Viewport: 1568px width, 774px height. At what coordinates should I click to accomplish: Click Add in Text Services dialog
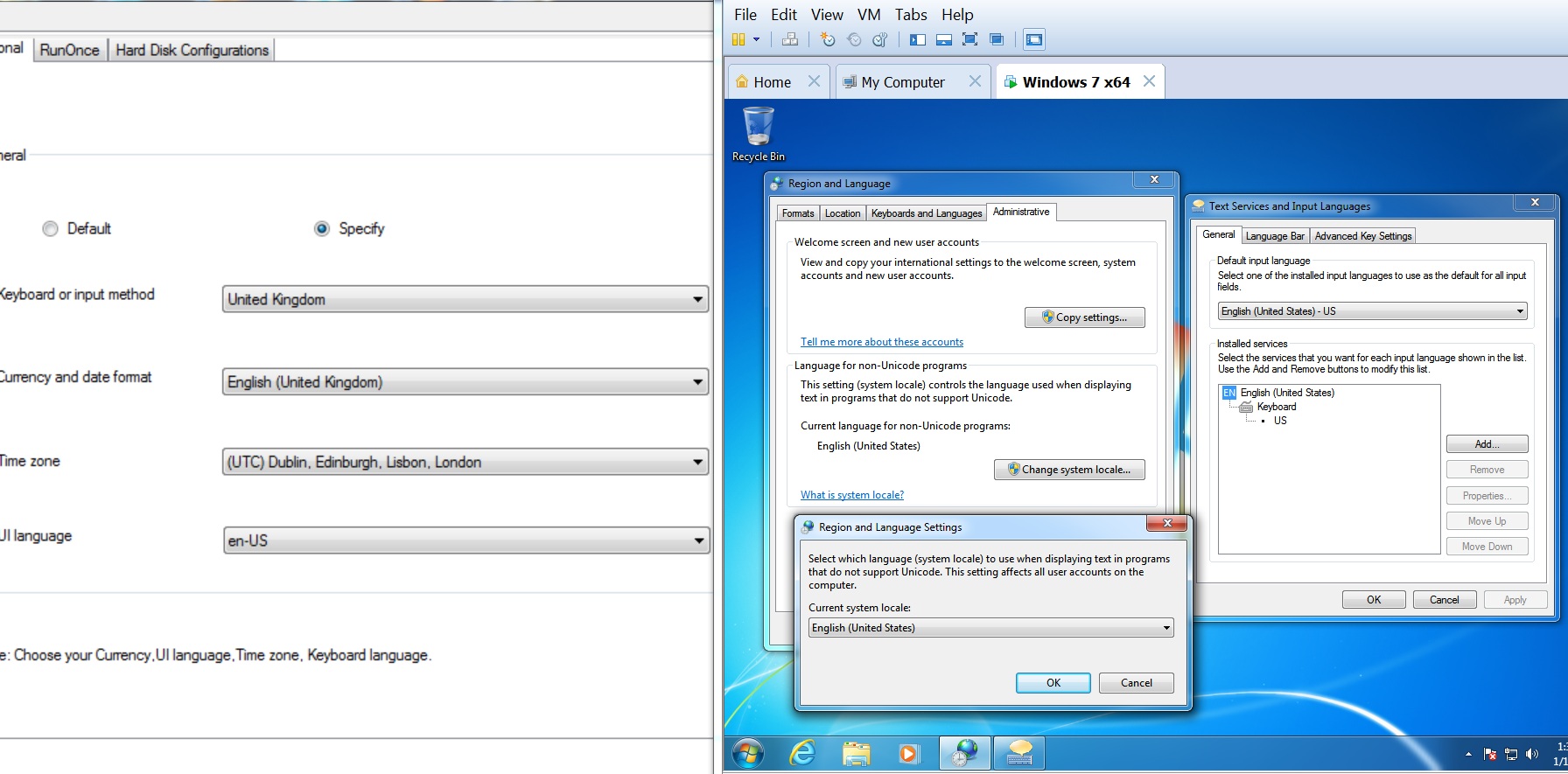[1487, 444]
